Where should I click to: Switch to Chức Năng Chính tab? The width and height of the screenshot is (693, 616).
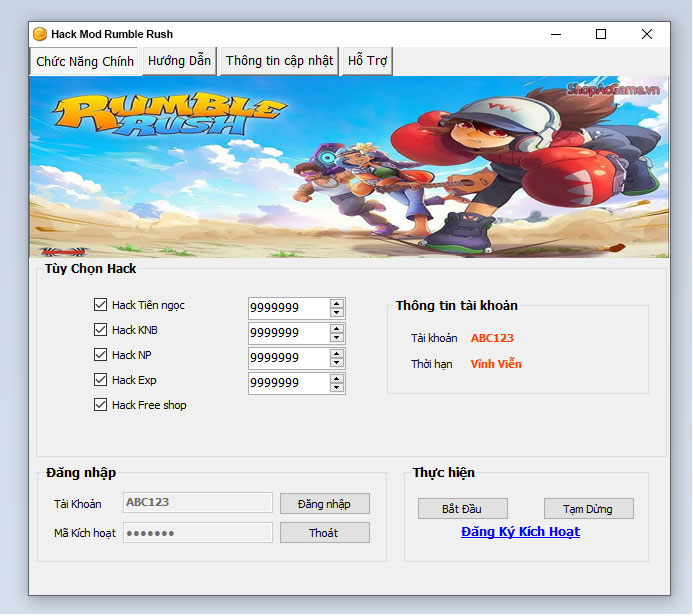coord(85,61)
